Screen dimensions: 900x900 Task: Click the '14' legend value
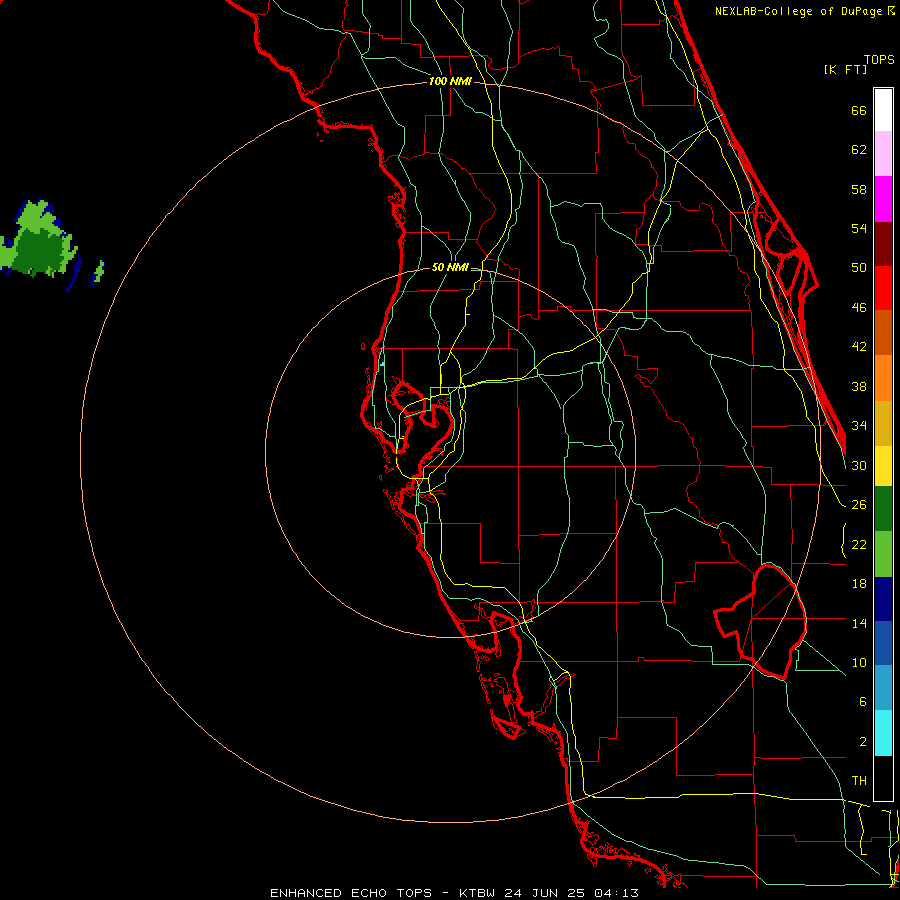click(x=859, y=623)
